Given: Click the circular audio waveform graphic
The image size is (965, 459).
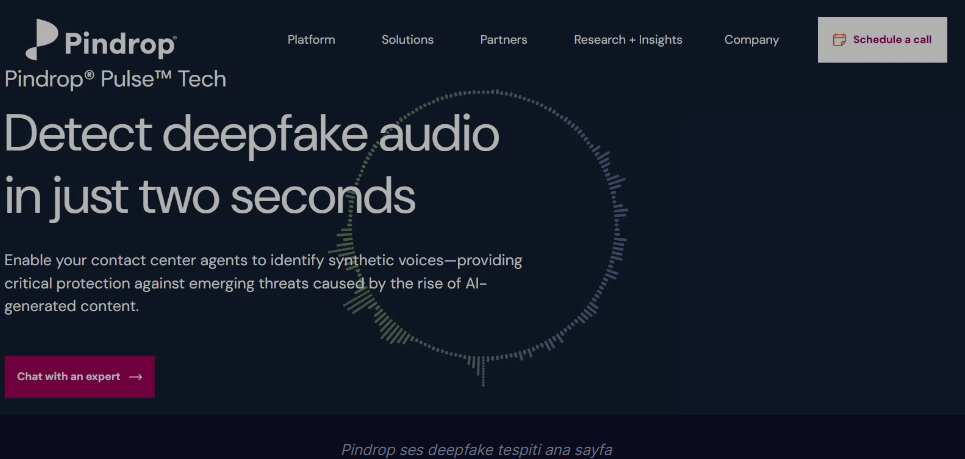Looking at the screenshot, I should pyautogui.click(x=480, y=237).
